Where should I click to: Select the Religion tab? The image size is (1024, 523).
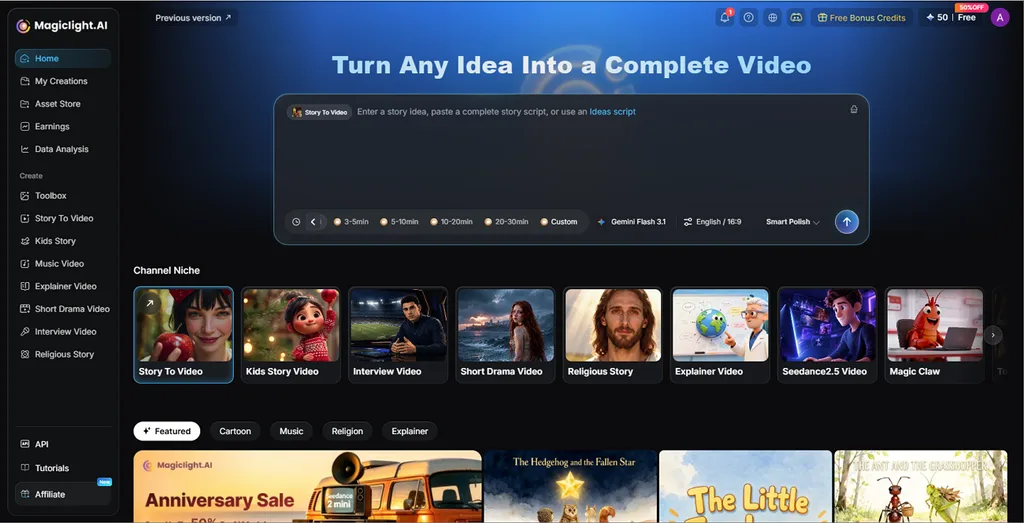click(x=347, y=431)
